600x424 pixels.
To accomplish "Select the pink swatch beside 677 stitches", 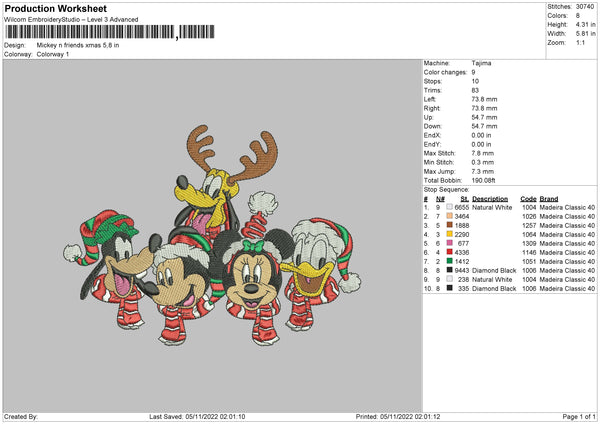I will coord(449,243).
